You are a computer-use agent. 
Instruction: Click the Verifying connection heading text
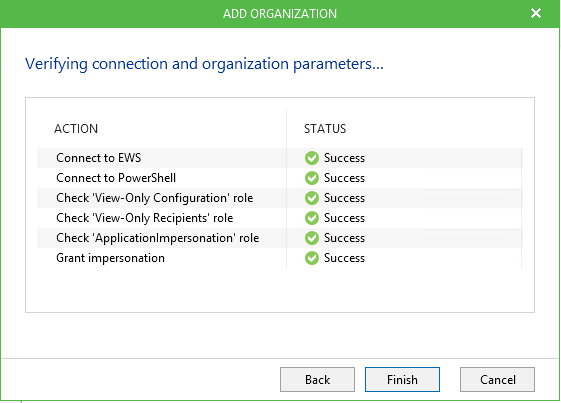coord(204,64)
